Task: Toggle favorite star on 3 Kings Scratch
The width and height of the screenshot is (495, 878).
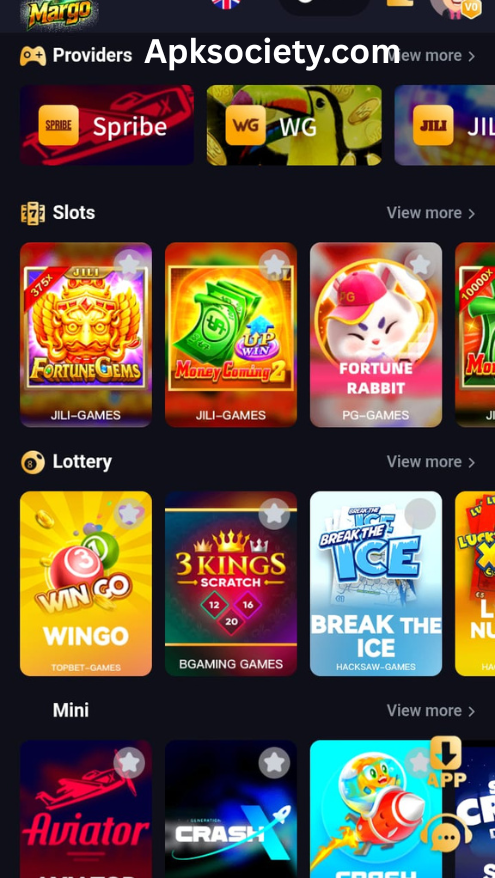Action: coord(274,513)
